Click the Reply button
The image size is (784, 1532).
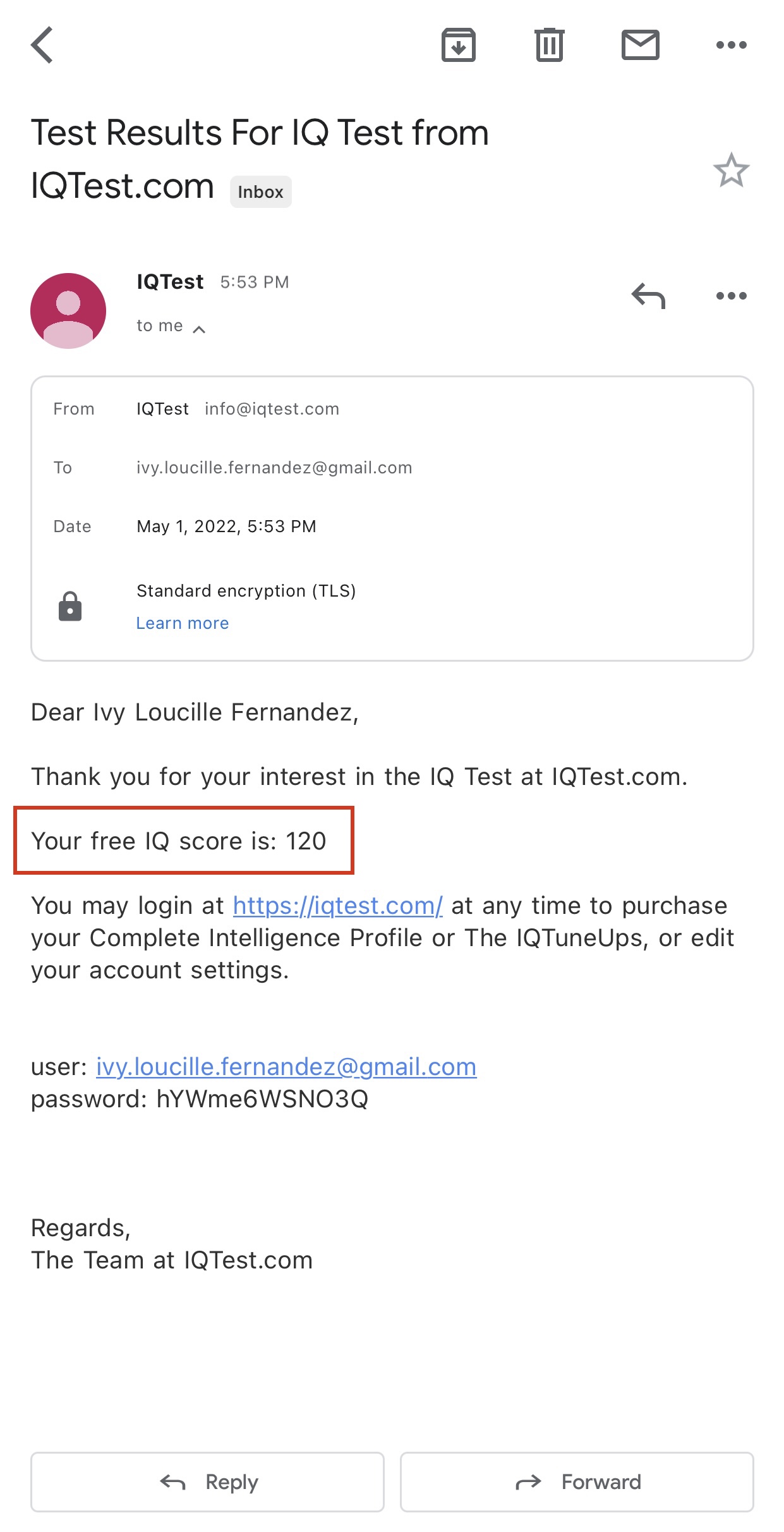click(208, 1482)
